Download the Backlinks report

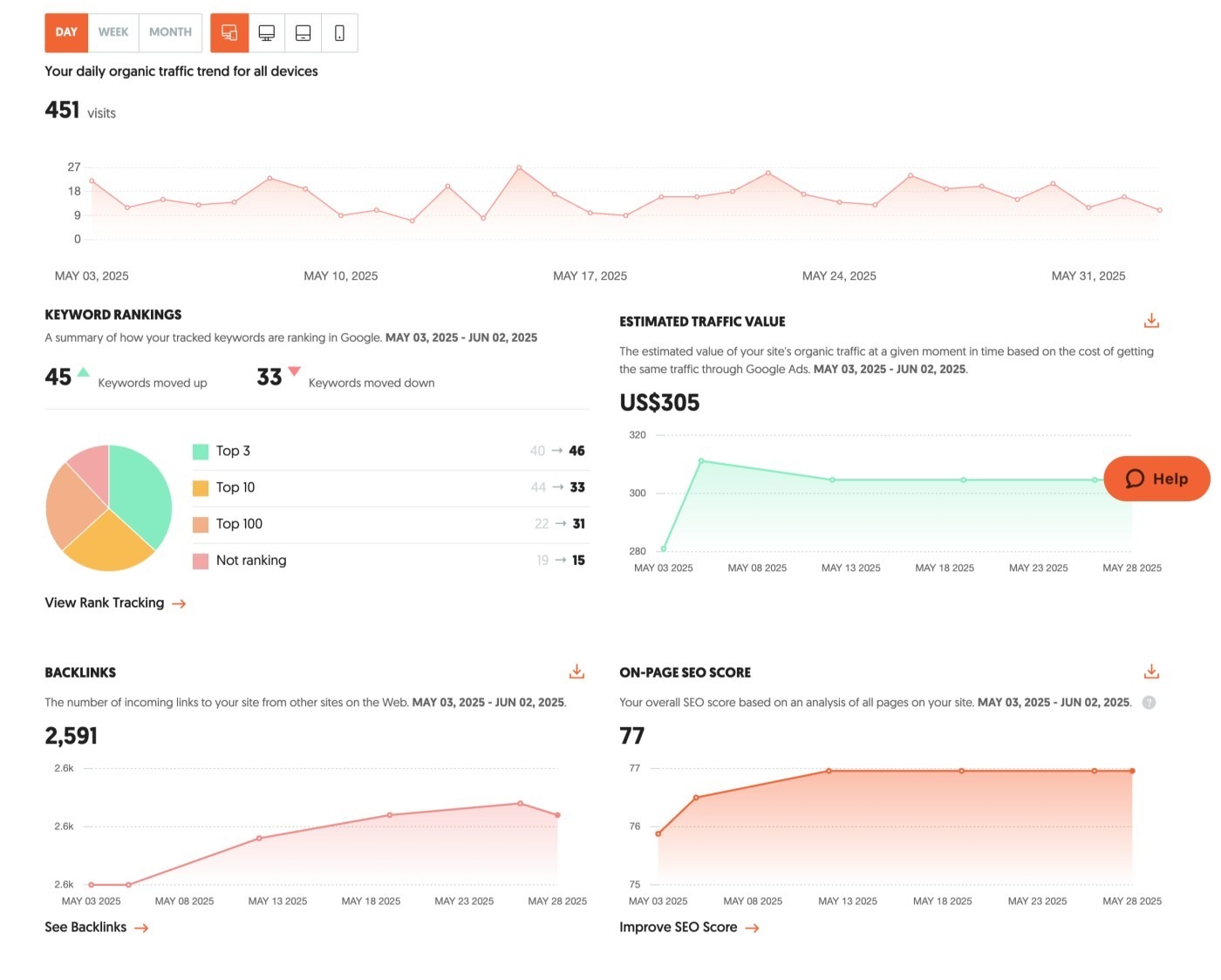[576, 671]
